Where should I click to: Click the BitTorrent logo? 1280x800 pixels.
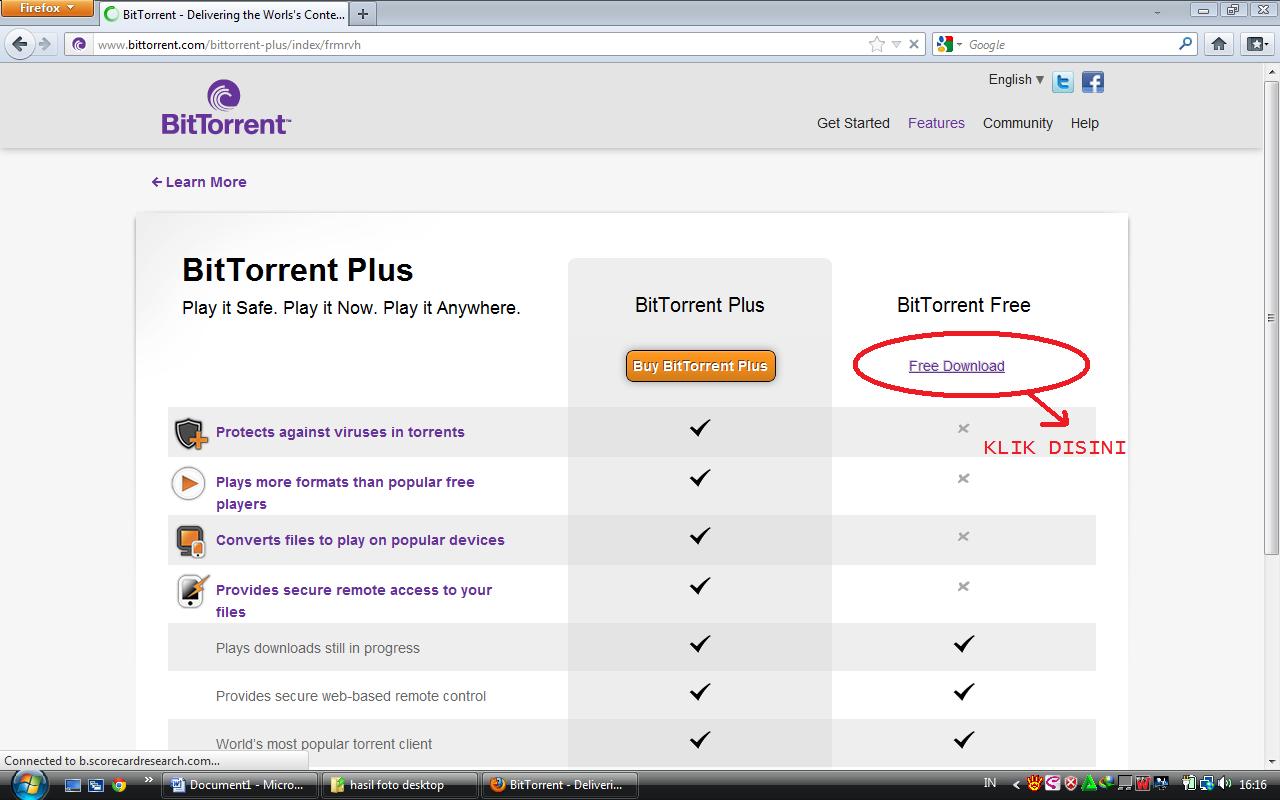[x=226, y=108]
